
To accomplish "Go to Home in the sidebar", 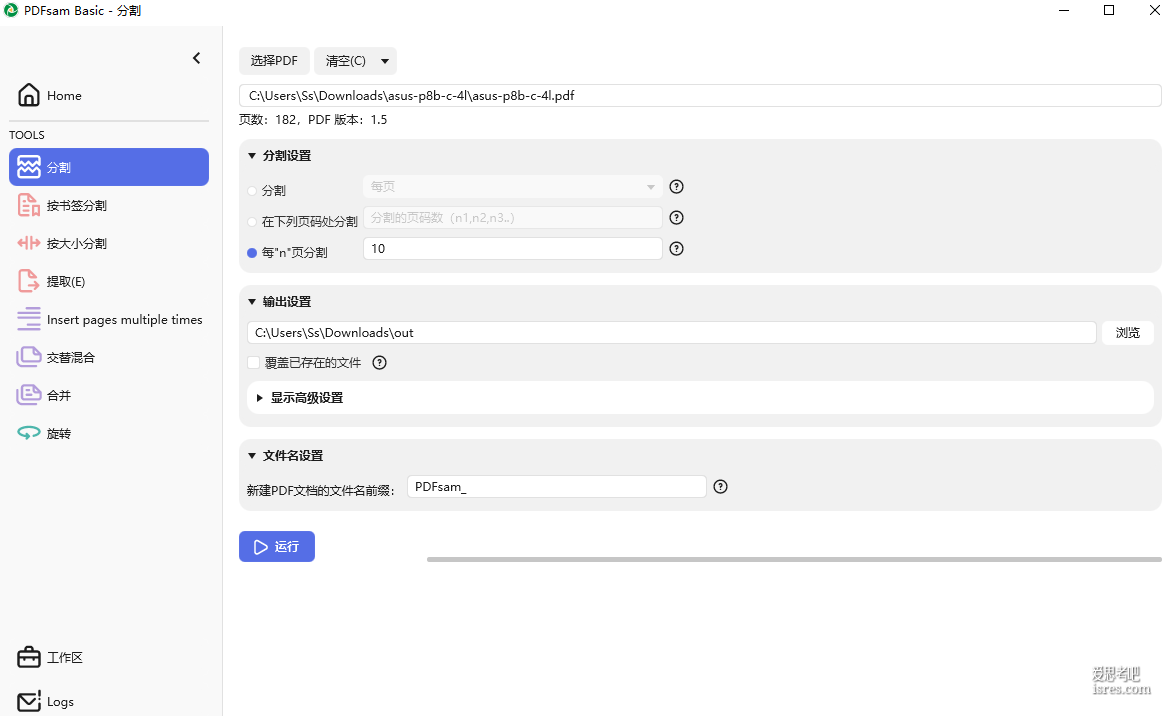I will tap(64, 96).
